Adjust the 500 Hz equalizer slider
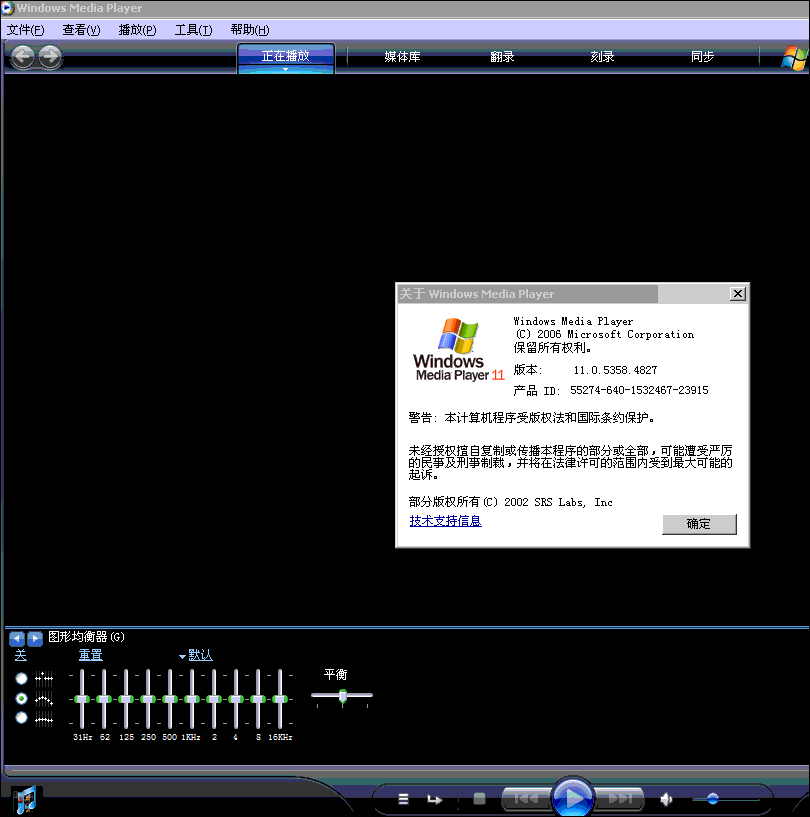 click(170, 699)
